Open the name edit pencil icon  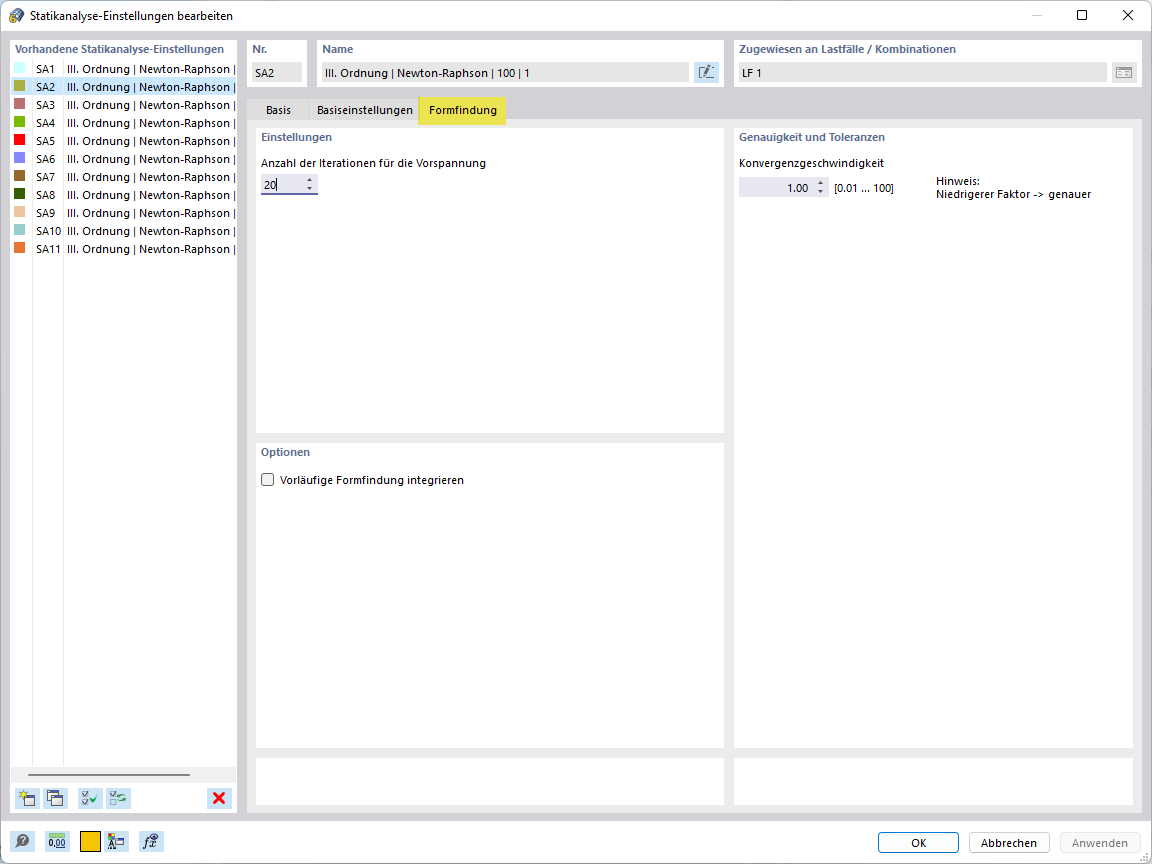pos(706,72)
